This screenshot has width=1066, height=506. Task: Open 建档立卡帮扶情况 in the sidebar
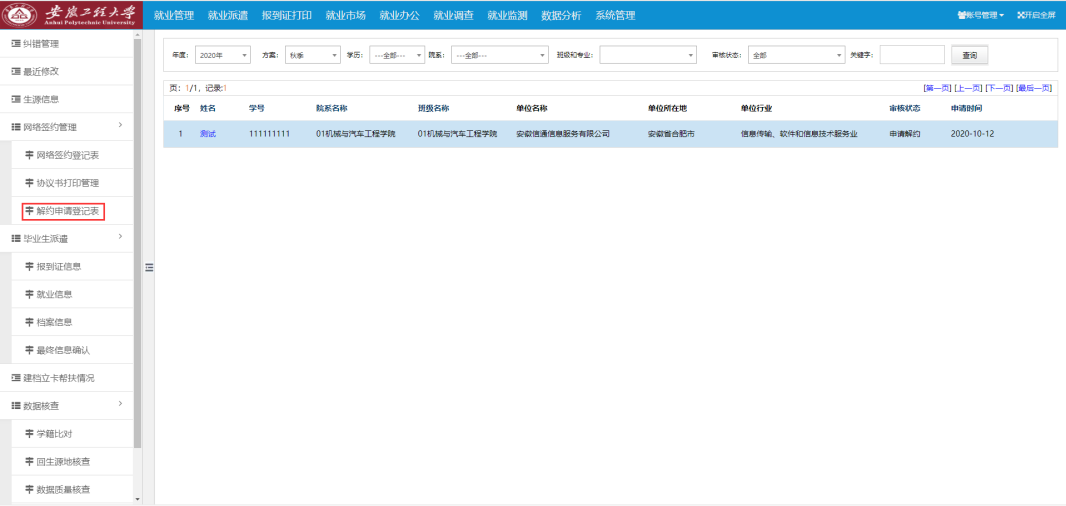59,378
